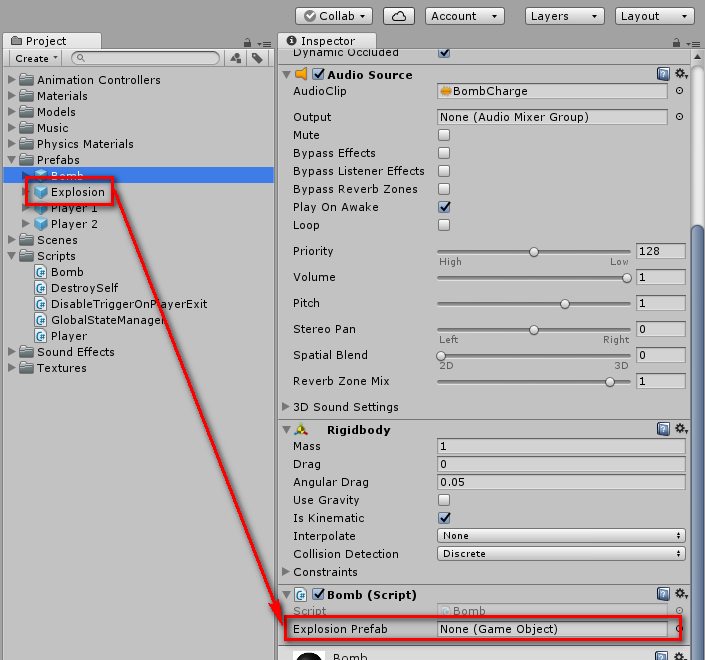
Task: Open the Collision Detection dropdown
Action: pos(561,553)
